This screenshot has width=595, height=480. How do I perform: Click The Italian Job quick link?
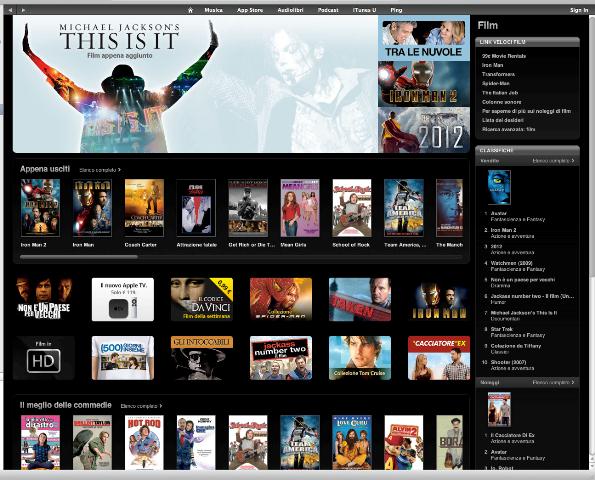(500, 93)
